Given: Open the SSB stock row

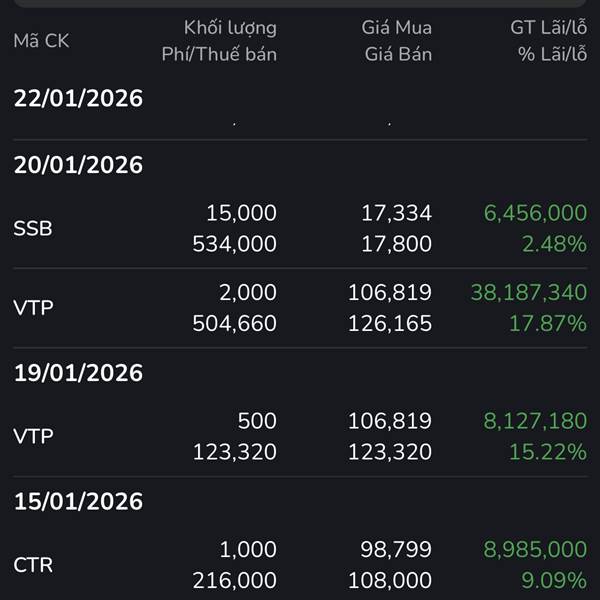Looking at the screenshot, I should pos(33,229).
